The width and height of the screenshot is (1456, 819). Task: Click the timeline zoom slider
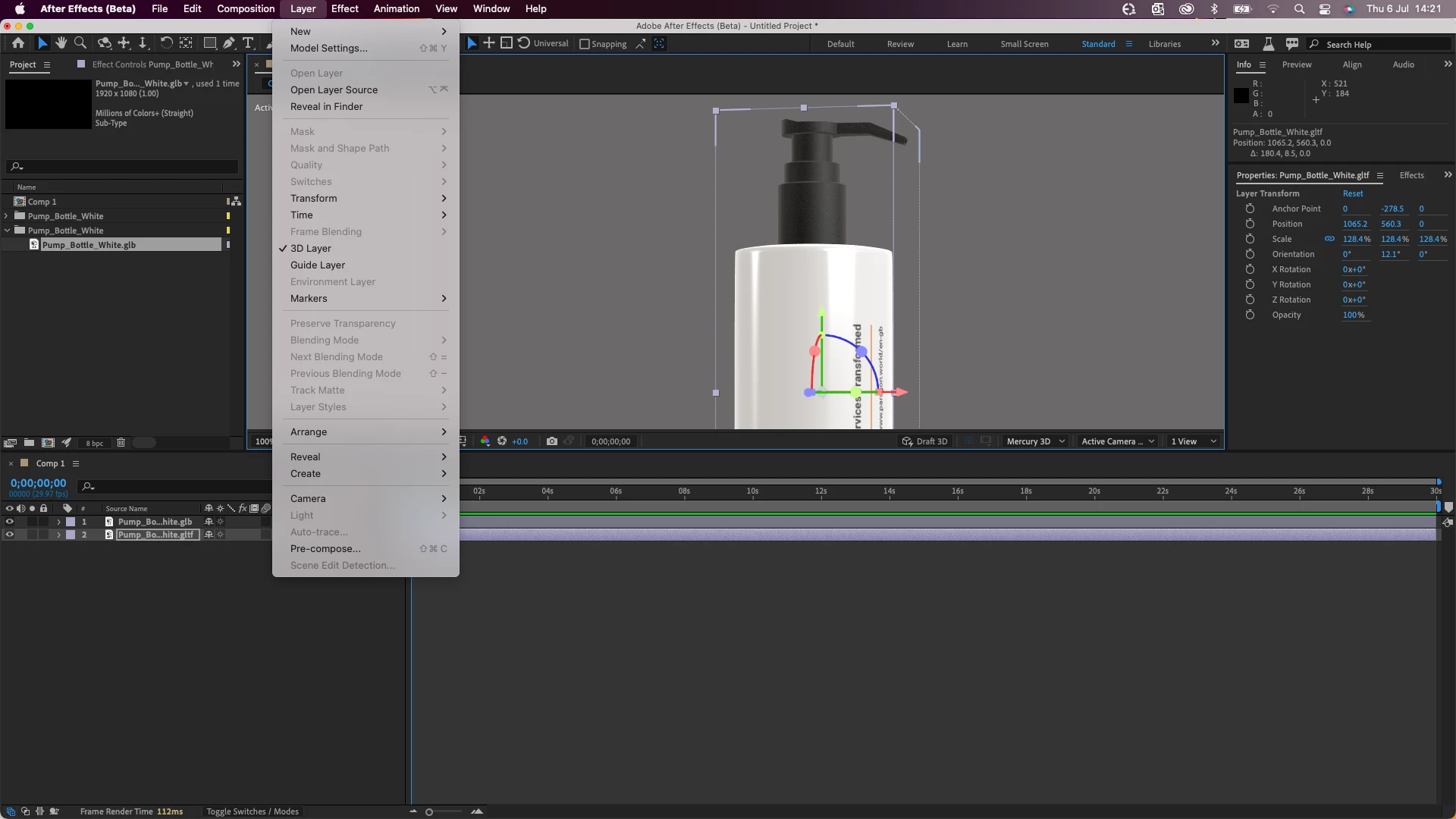[x=429, y=812]
